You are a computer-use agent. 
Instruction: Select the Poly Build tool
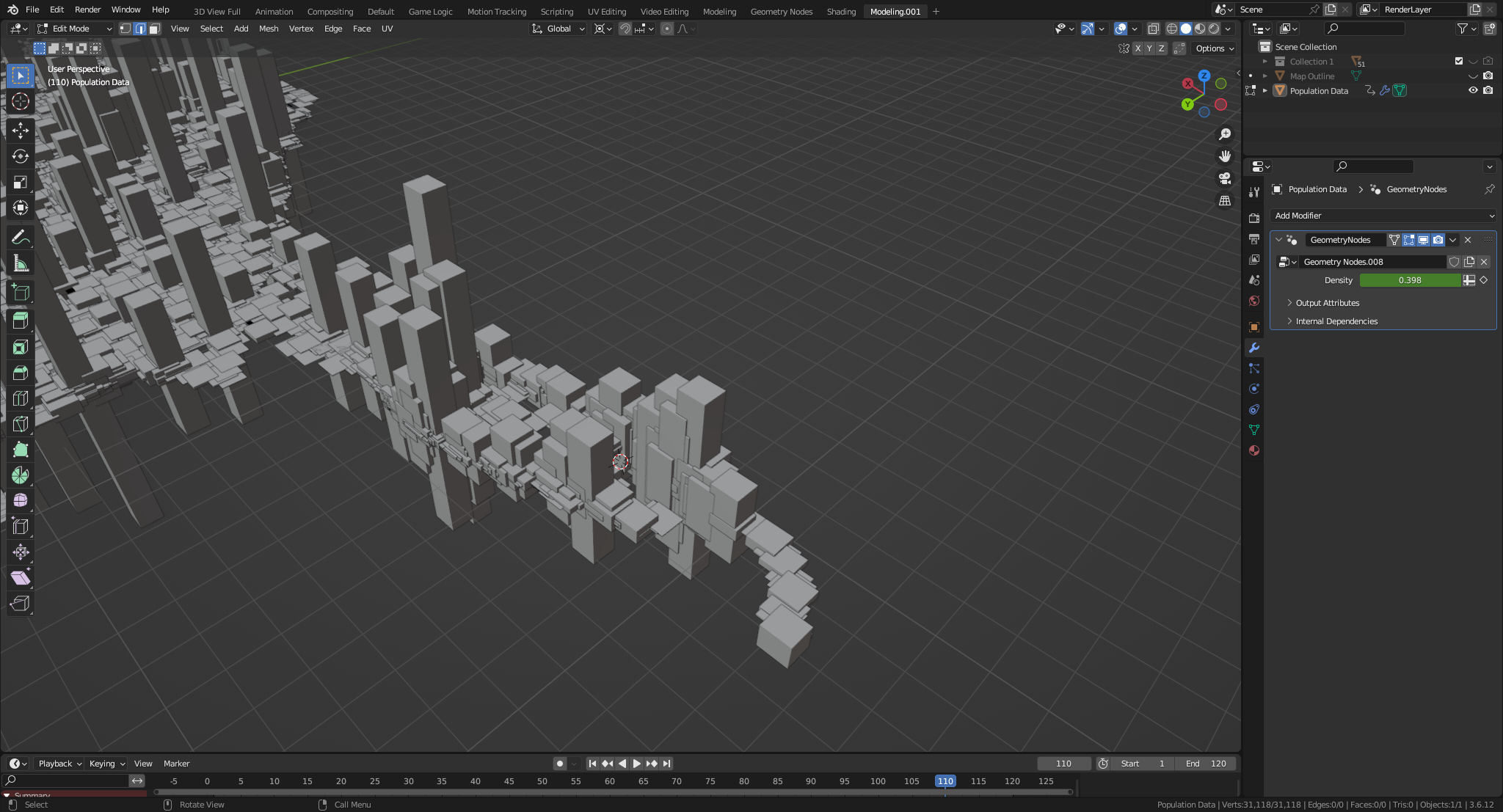pyautogui.click(x=21, y=450)
